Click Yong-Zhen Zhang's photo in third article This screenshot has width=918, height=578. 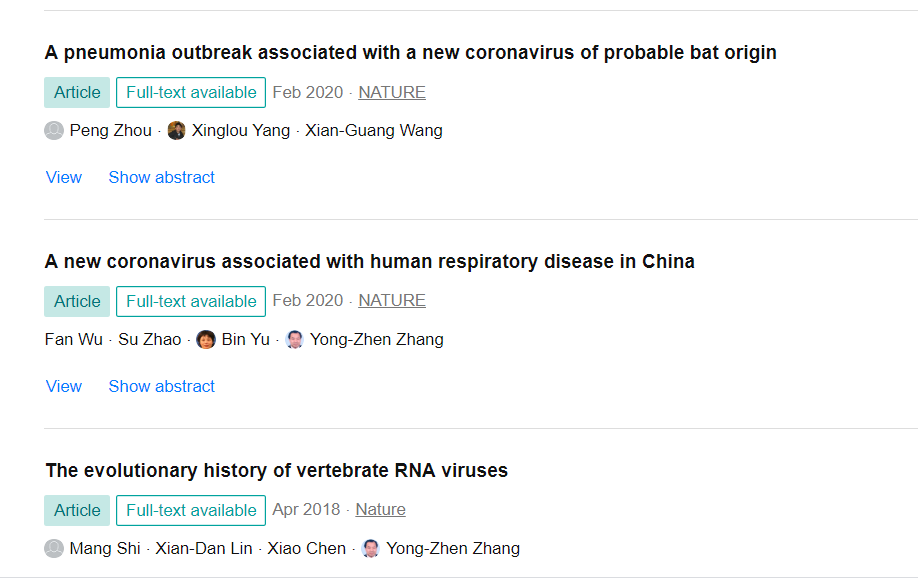pos(371,548)
